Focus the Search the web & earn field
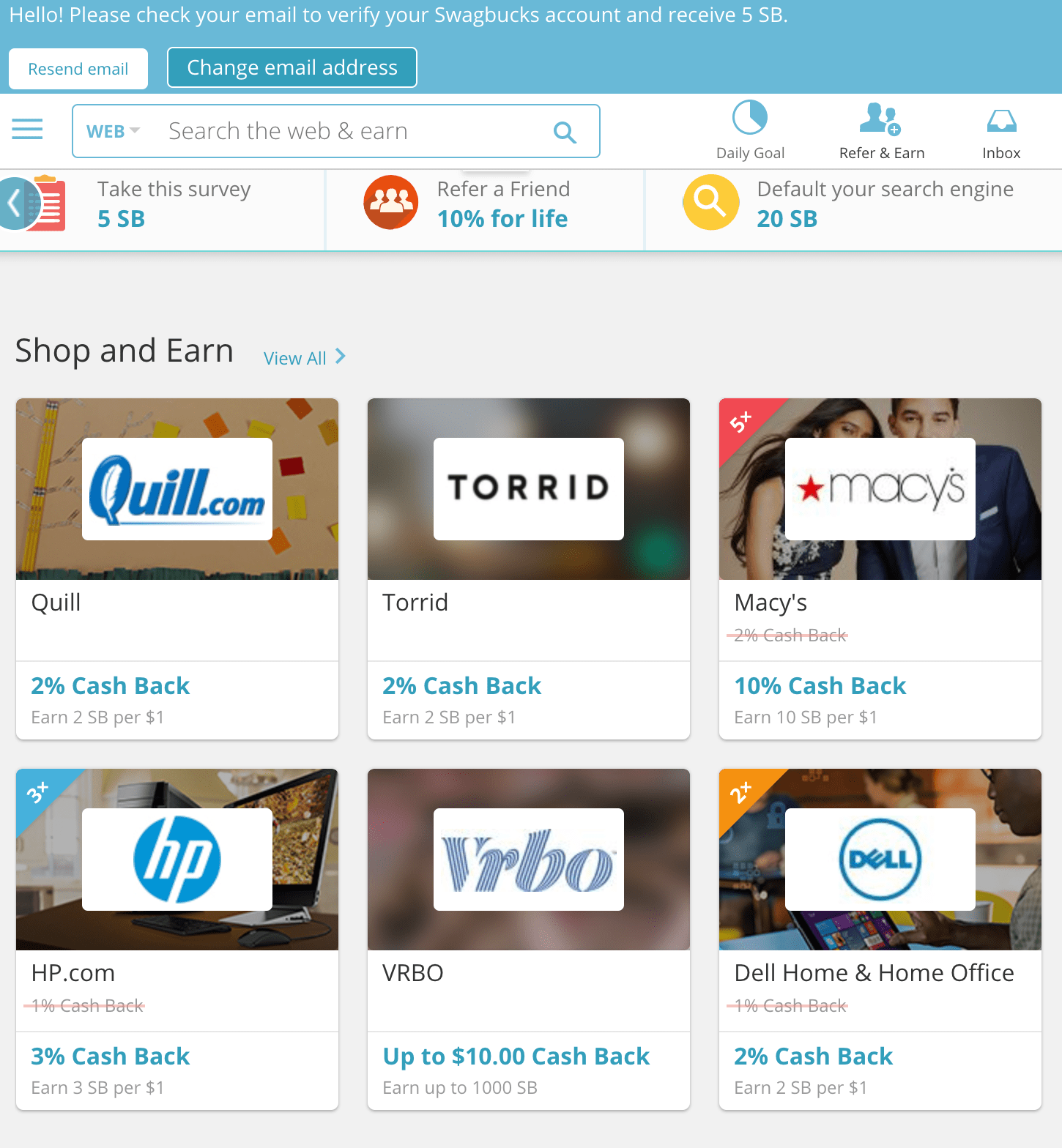The width and height of the screenshot is (1062, 1148). 336,131
